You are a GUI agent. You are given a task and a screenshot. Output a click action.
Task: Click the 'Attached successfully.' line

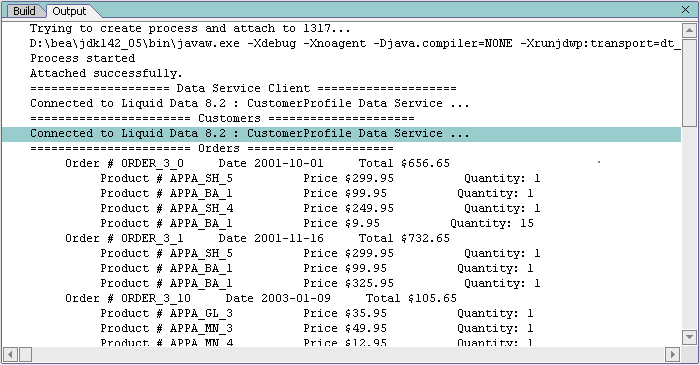point(106,74)
